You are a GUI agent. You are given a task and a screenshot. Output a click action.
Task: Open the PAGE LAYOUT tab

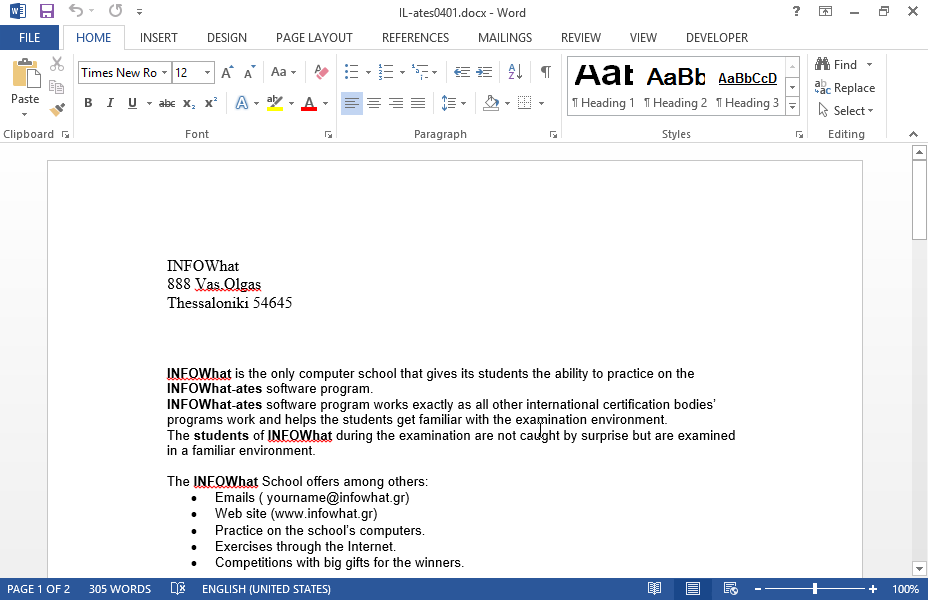coord(314,38)
